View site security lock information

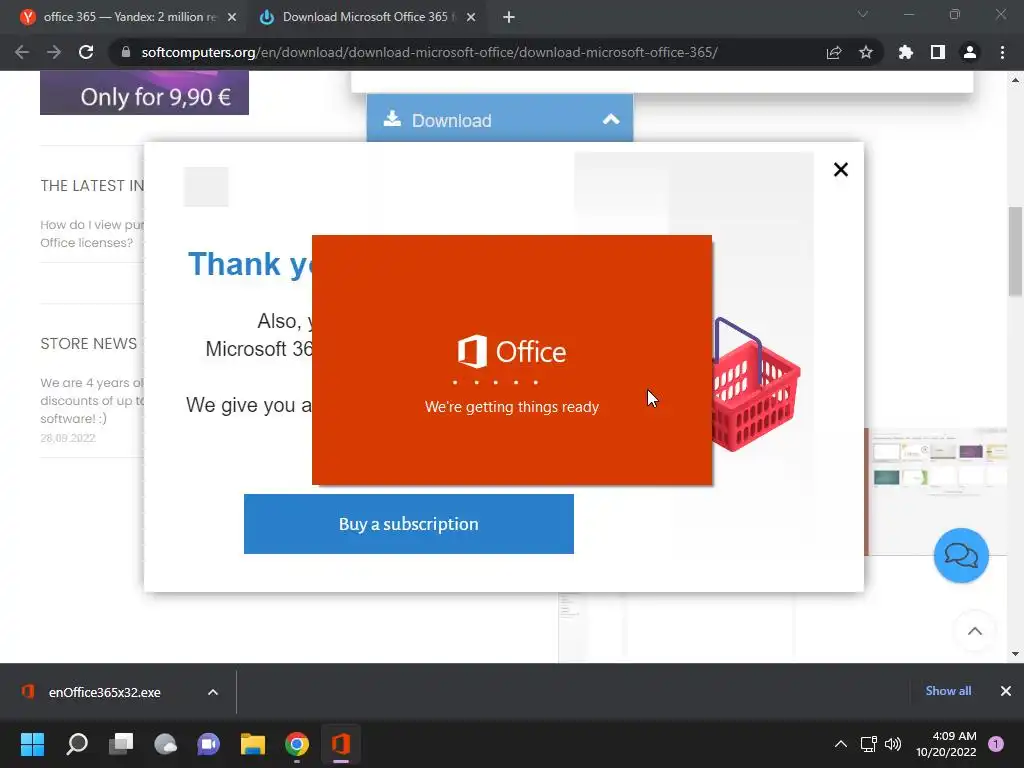pos(125,52)
